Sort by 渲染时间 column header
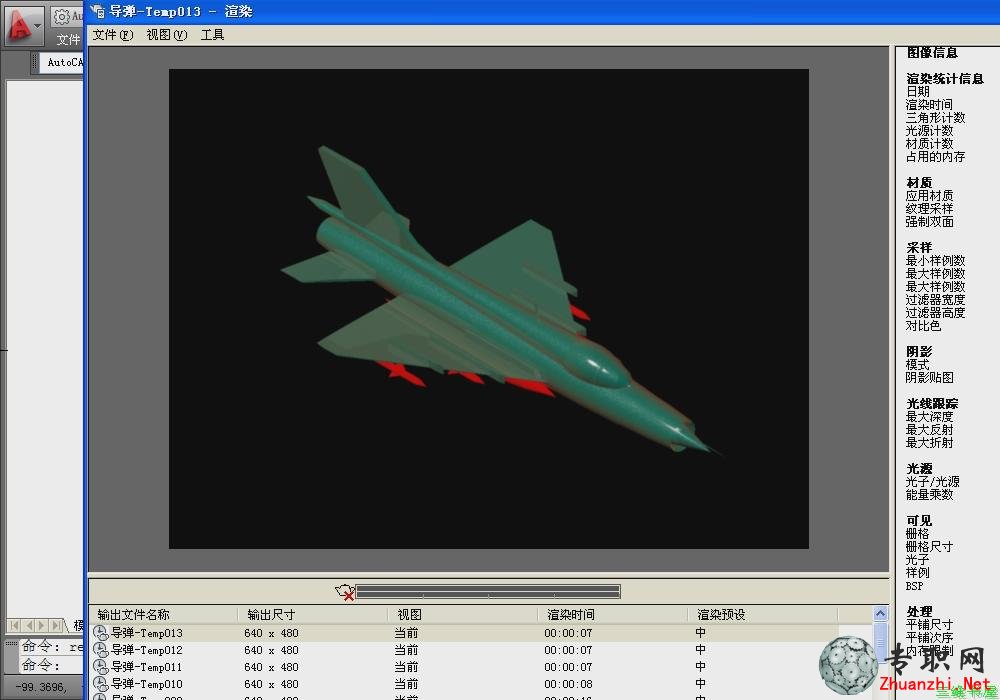 click(612, 615)
